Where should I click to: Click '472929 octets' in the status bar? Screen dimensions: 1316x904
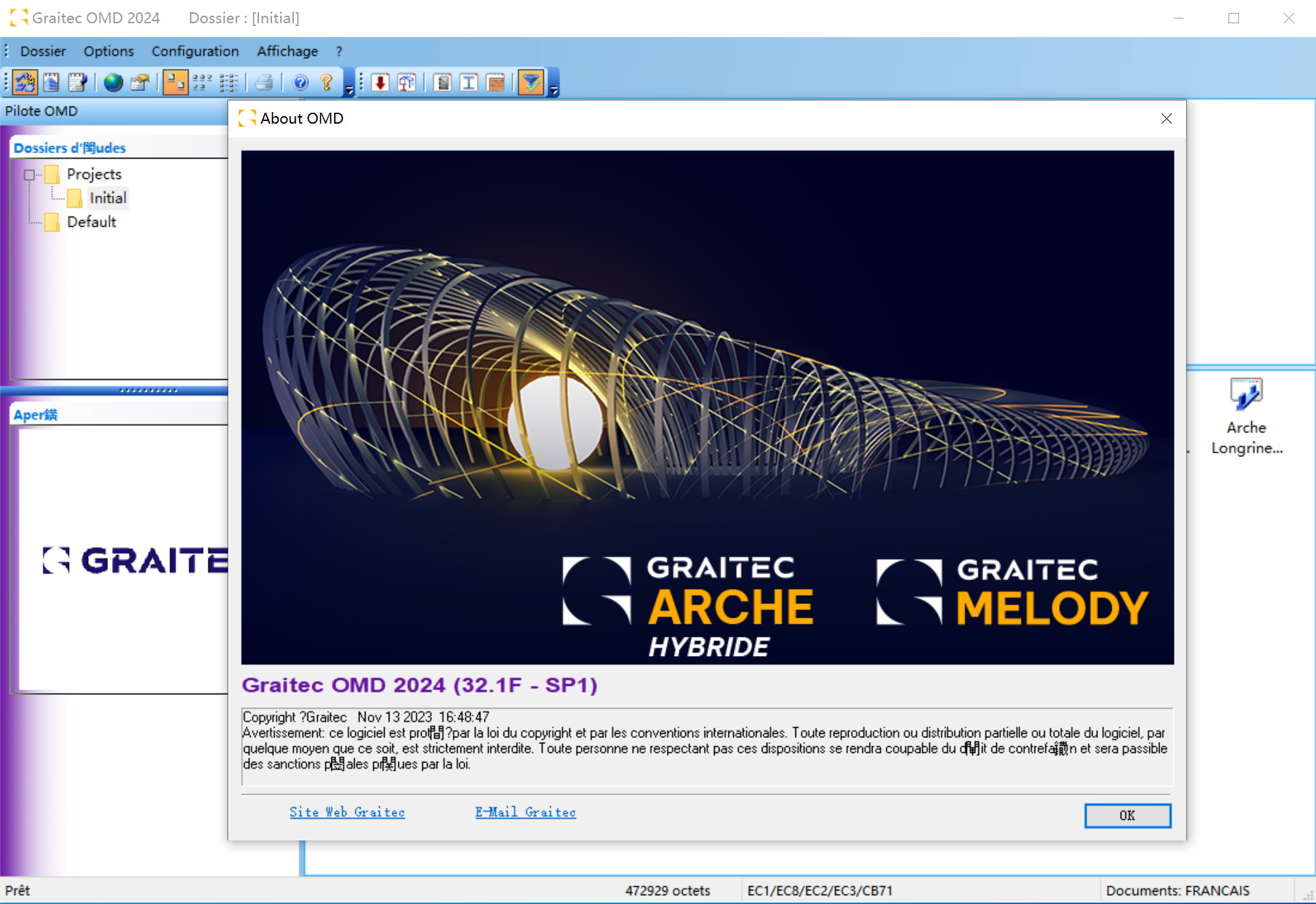[x=668, y=891]
